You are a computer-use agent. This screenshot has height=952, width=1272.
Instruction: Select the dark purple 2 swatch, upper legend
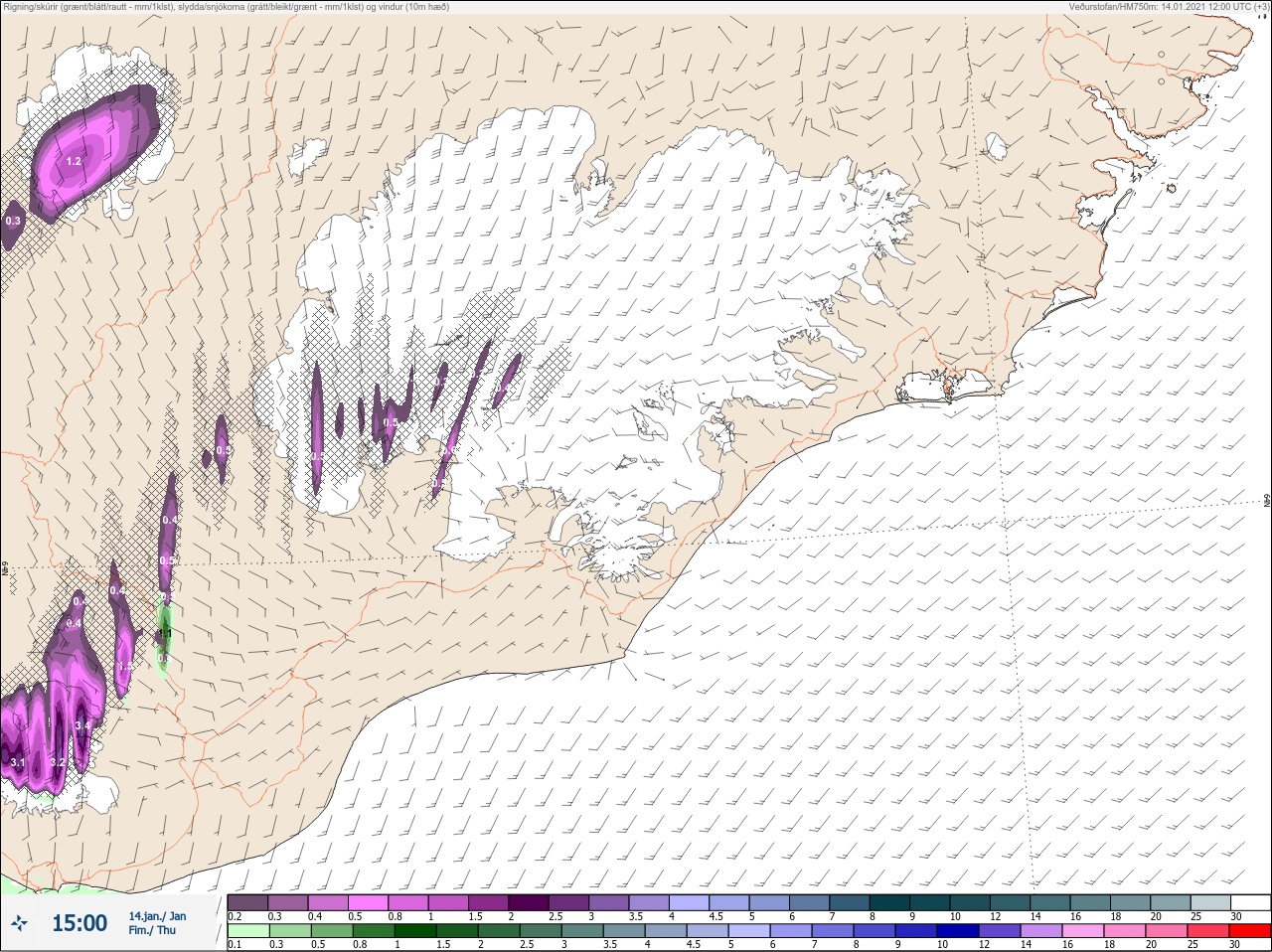(x=529, y=902)
